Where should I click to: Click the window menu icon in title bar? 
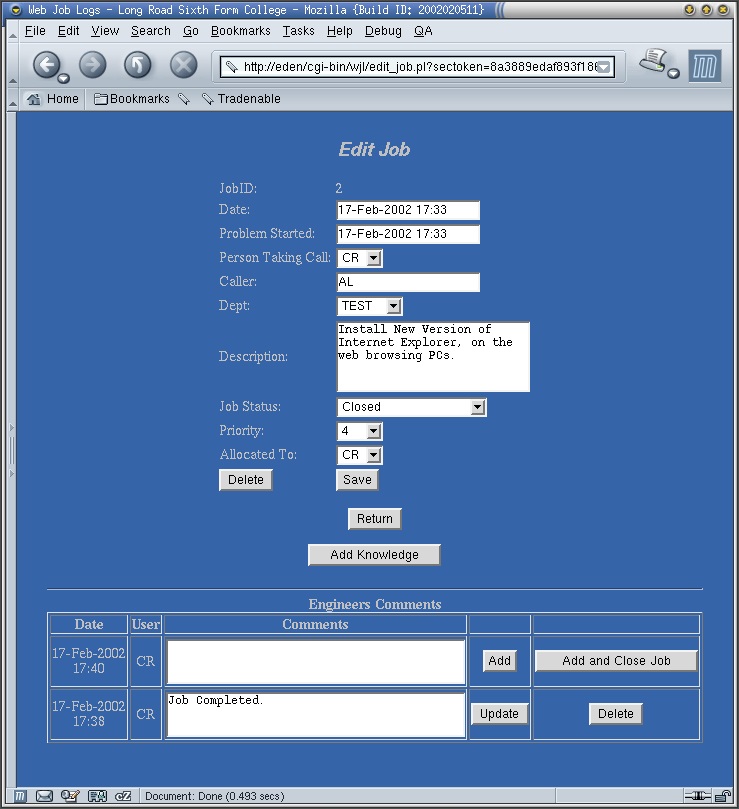[x=16, y=10]
